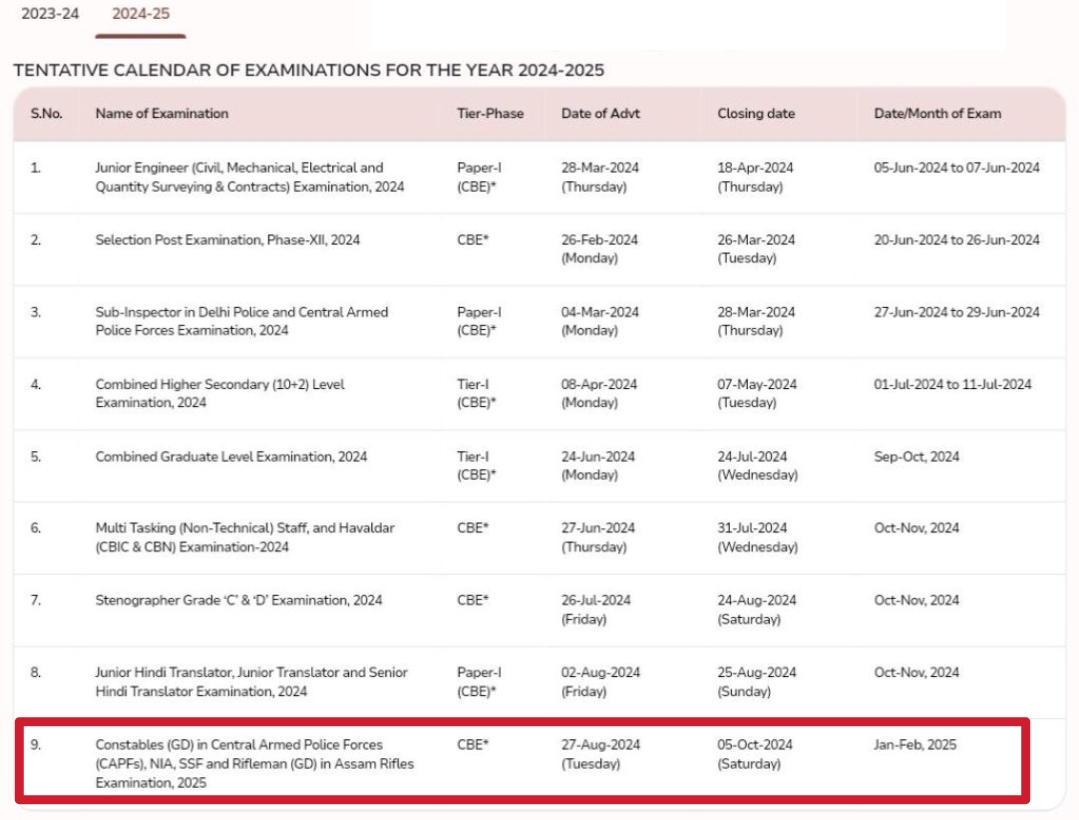Select Selection Post Examination, Phase-XII, 2024 cell
Viewport: 1079px width, 820px height.
click(x=227, y=240)
